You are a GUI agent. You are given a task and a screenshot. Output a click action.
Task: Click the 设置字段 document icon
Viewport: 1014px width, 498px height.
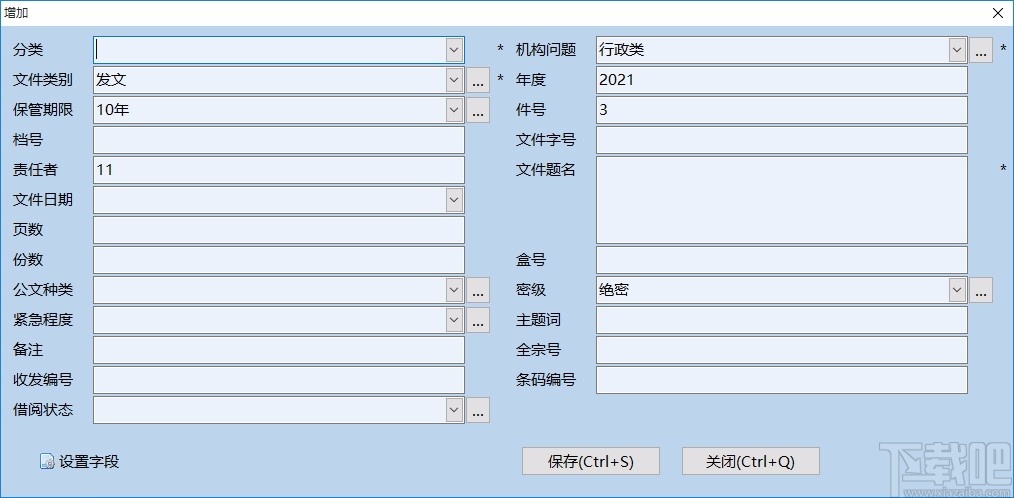coord(47,462)
